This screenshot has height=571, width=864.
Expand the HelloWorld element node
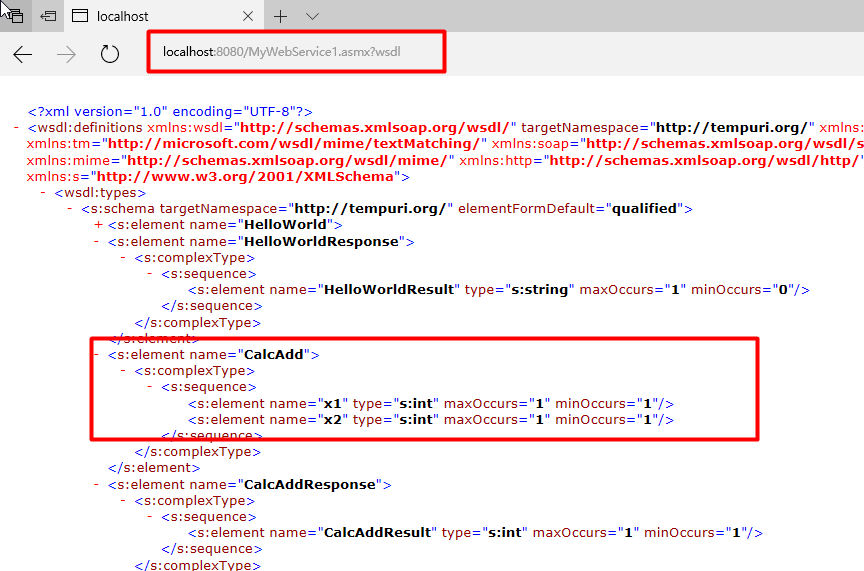tap(99, 225)
